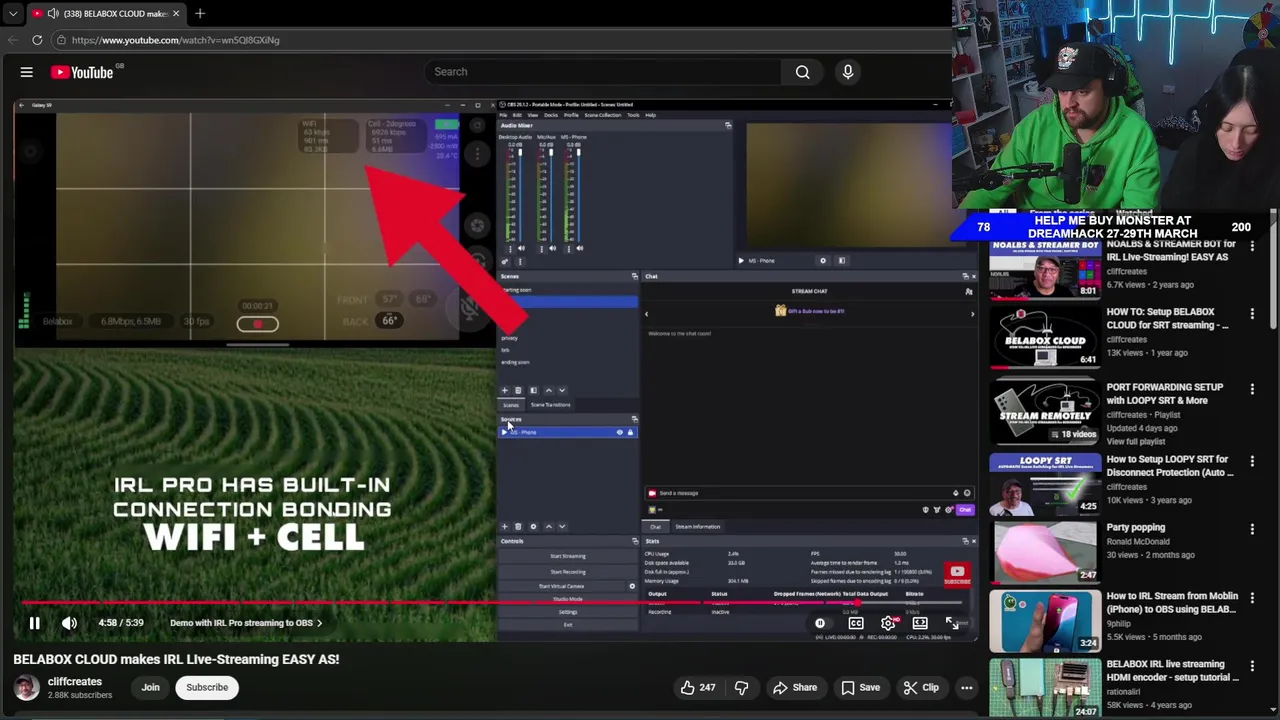The image size is (1280, 720).
Task: Click the search magnifier button
Action: point(802,72)
